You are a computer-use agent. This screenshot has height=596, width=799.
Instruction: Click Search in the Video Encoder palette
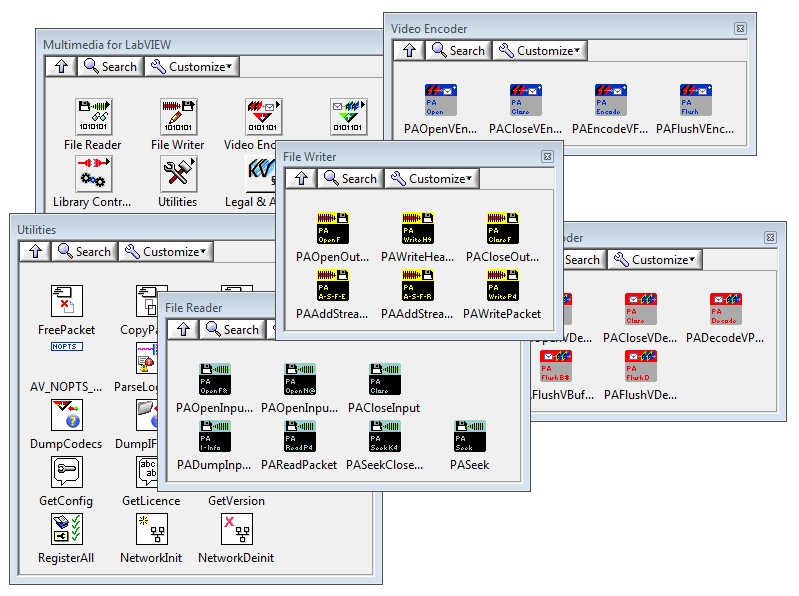pos(459,51)
